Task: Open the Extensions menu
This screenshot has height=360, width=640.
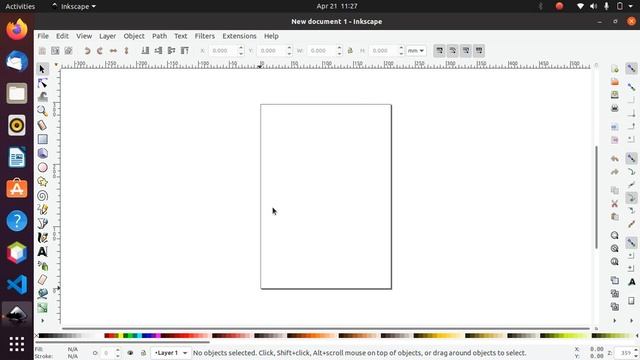Action: coord(239,36)
